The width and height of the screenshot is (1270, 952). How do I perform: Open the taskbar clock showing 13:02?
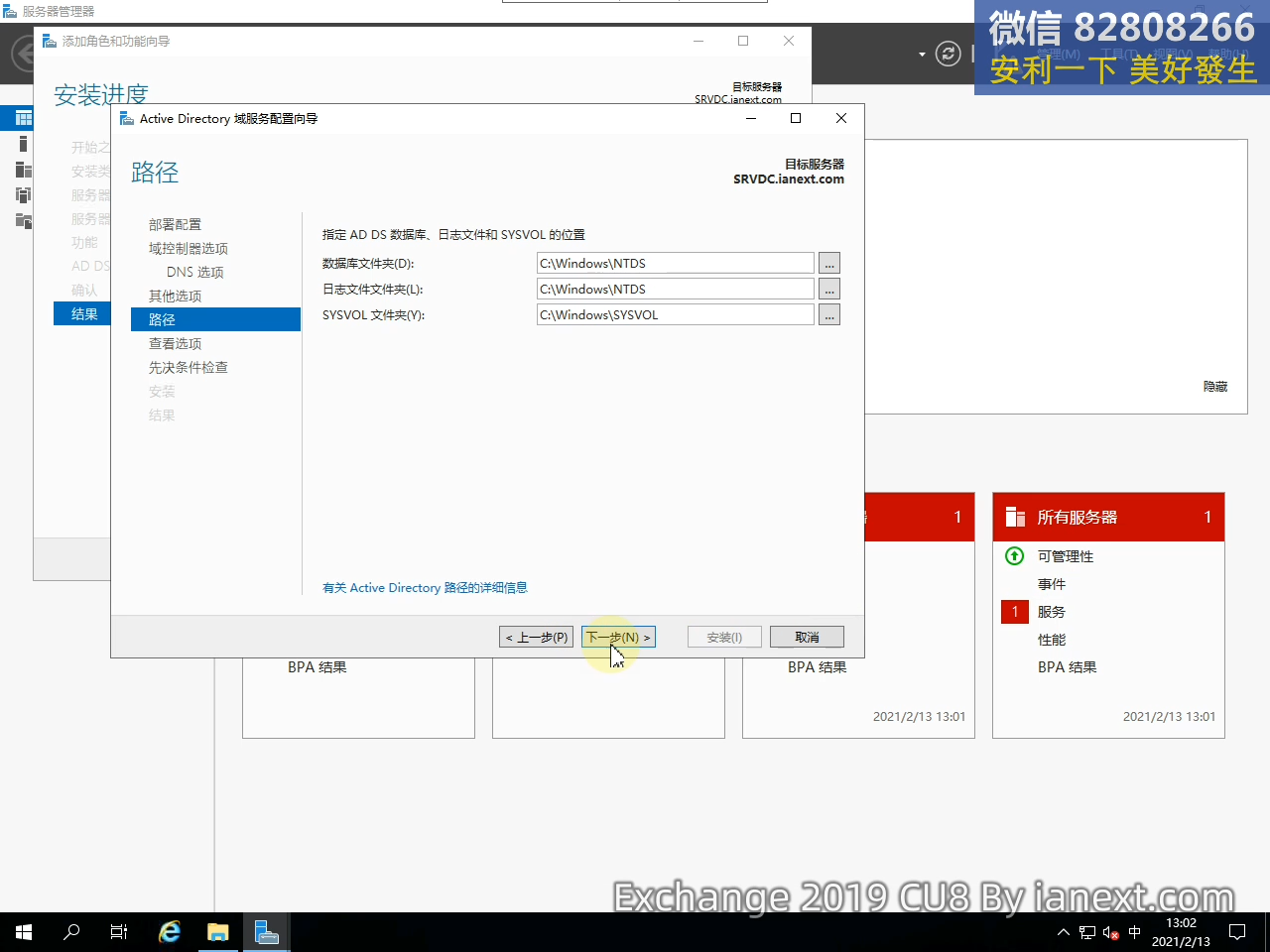coord(1181,932)
